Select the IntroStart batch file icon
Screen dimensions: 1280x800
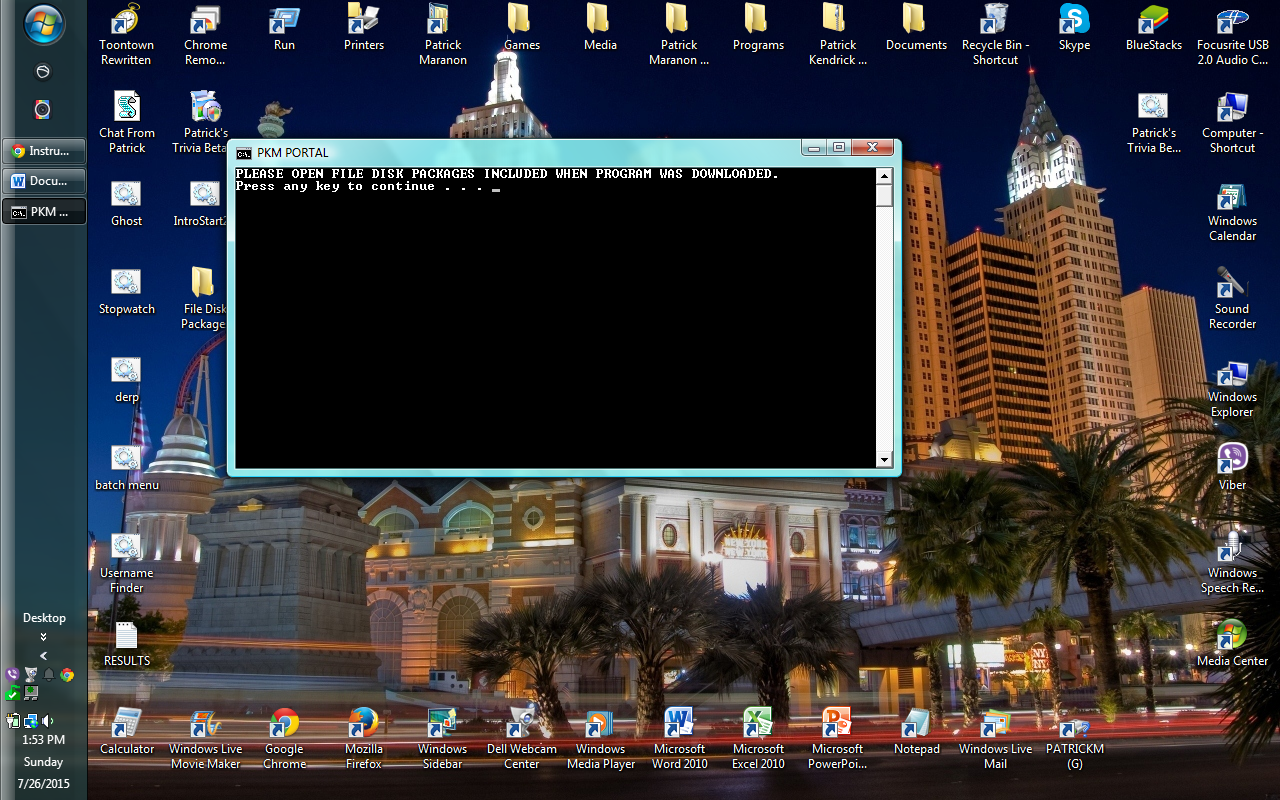[x=205, y=203]
